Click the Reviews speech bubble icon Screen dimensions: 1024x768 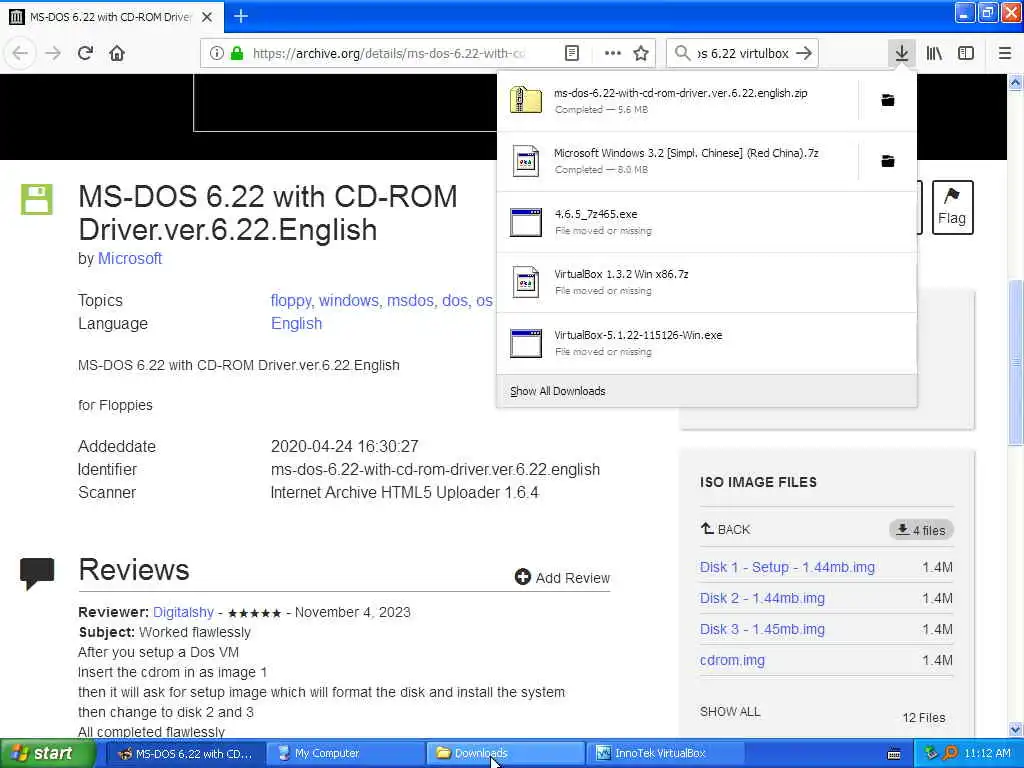click(37, 573)
